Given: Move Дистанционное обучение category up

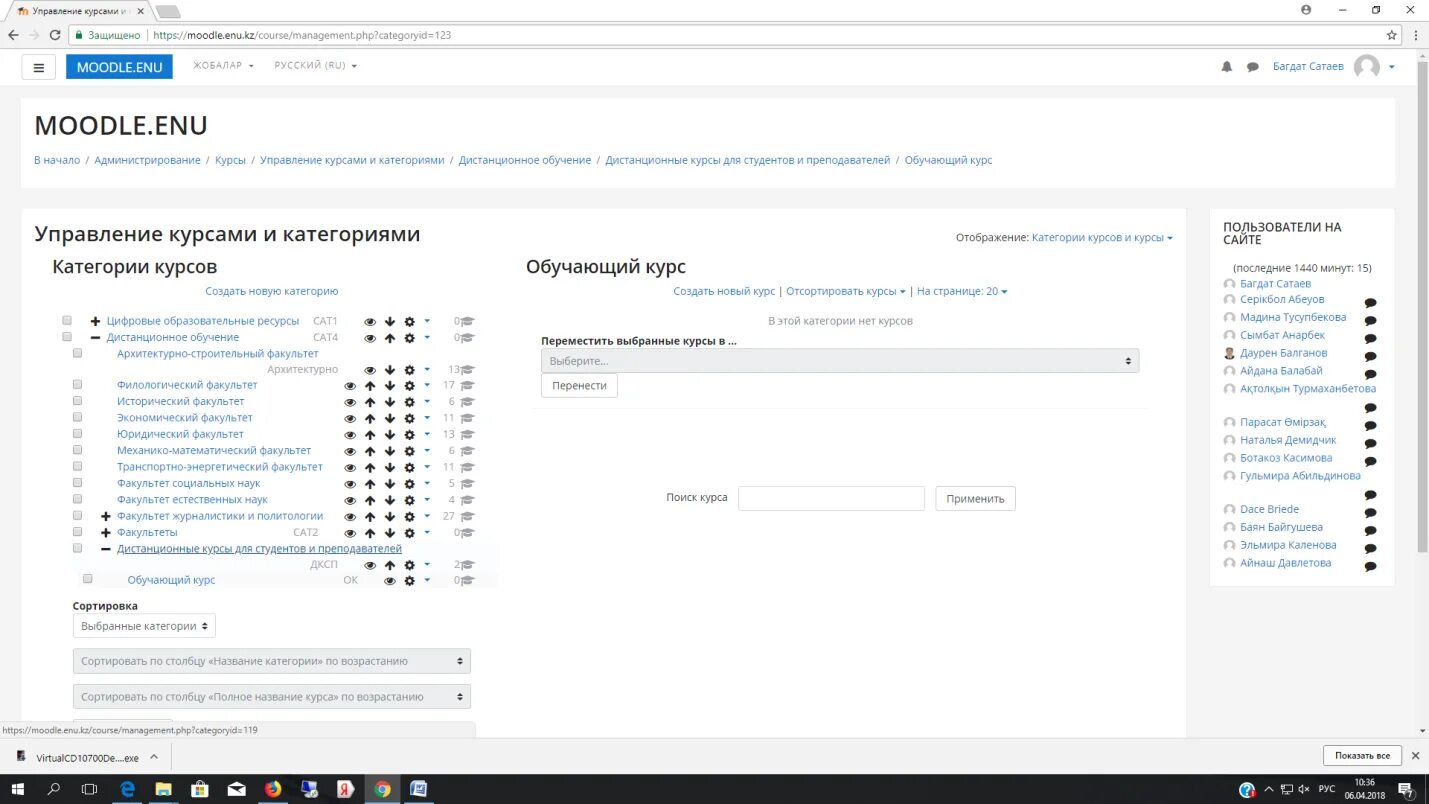Looking at the screenshot, I should [x=390, y=338].
